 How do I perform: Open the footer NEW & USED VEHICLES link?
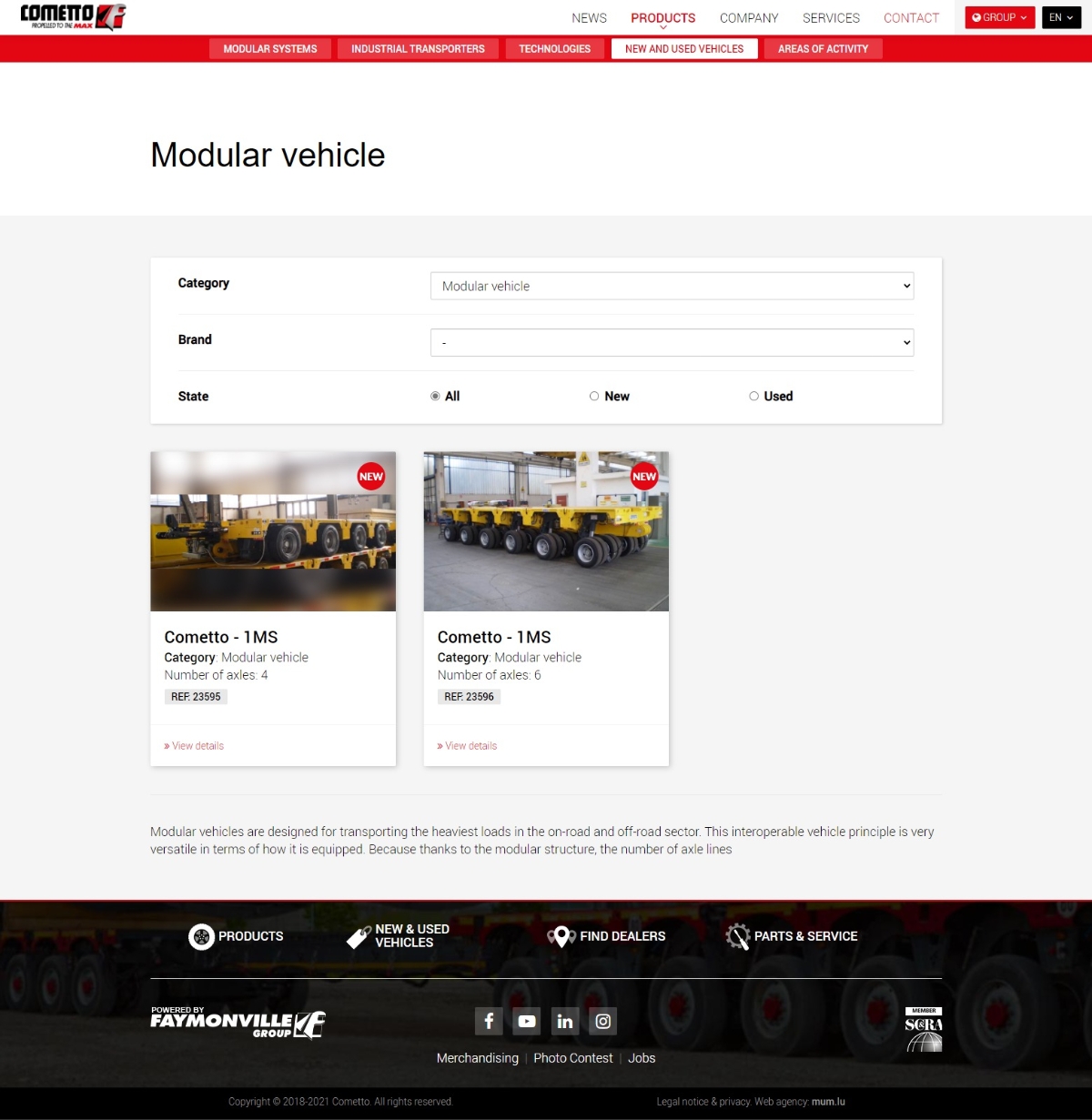412,936
